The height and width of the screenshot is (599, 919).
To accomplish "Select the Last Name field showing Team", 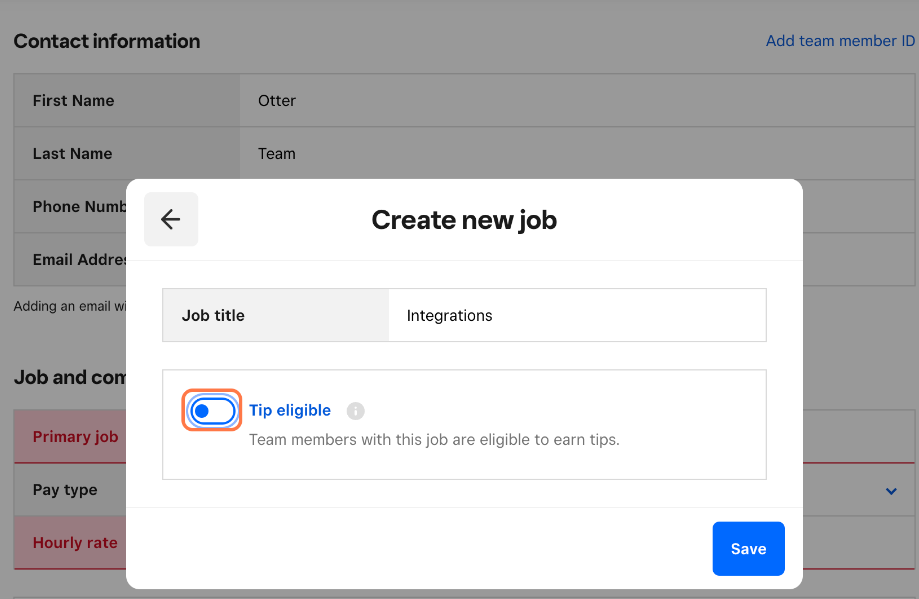I will coord(577,154).
